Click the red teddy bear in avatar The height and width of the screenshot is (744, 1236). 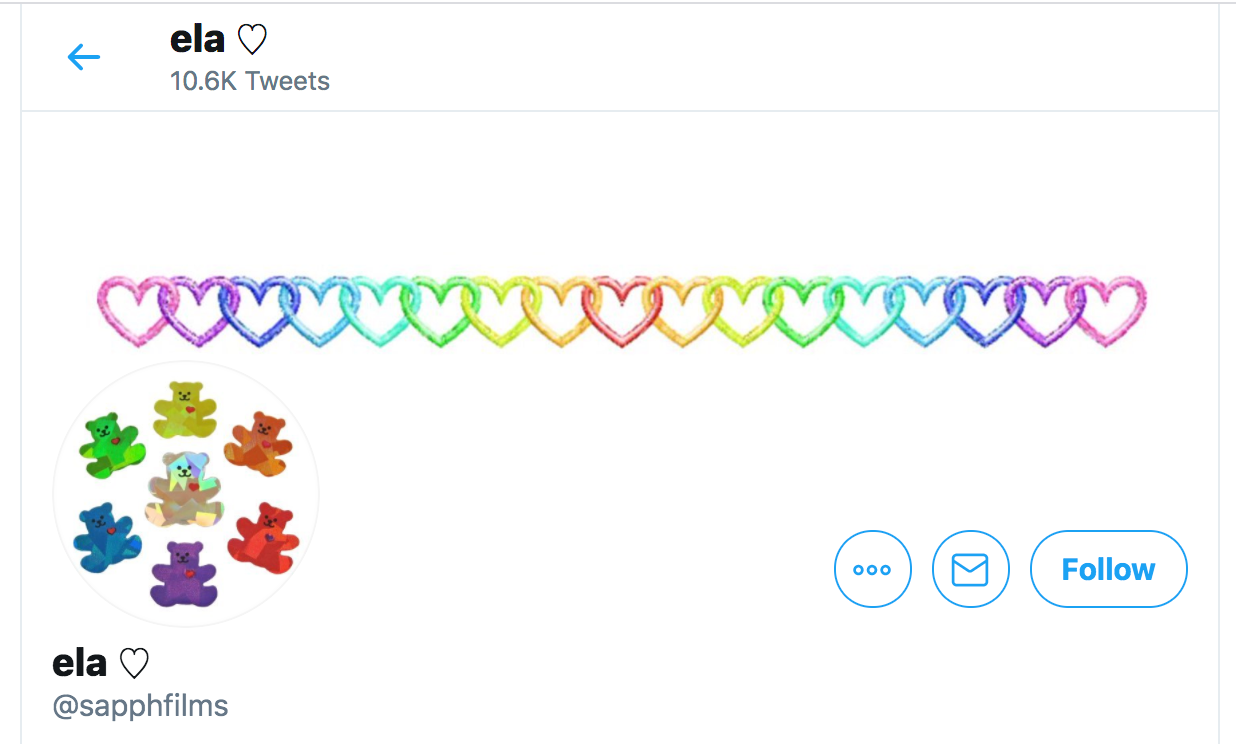(x=263, y=534)
